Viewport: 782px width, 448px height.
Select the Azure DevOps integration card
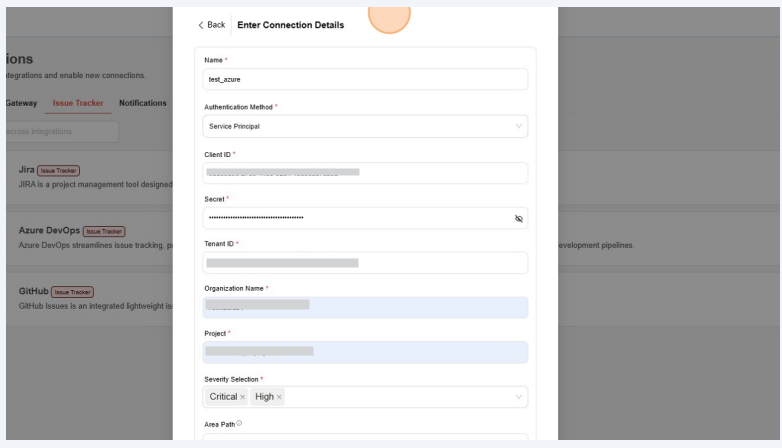point(90,238)
